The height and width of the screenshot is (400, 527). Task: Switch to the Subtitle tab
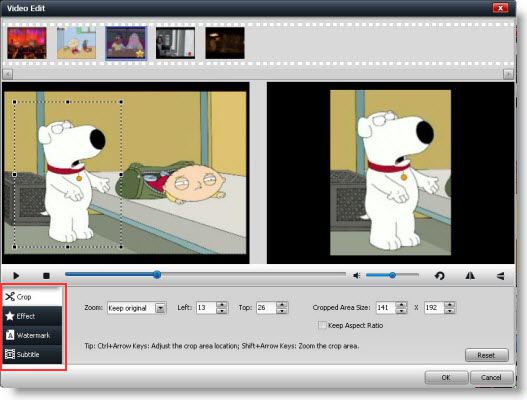33,354
